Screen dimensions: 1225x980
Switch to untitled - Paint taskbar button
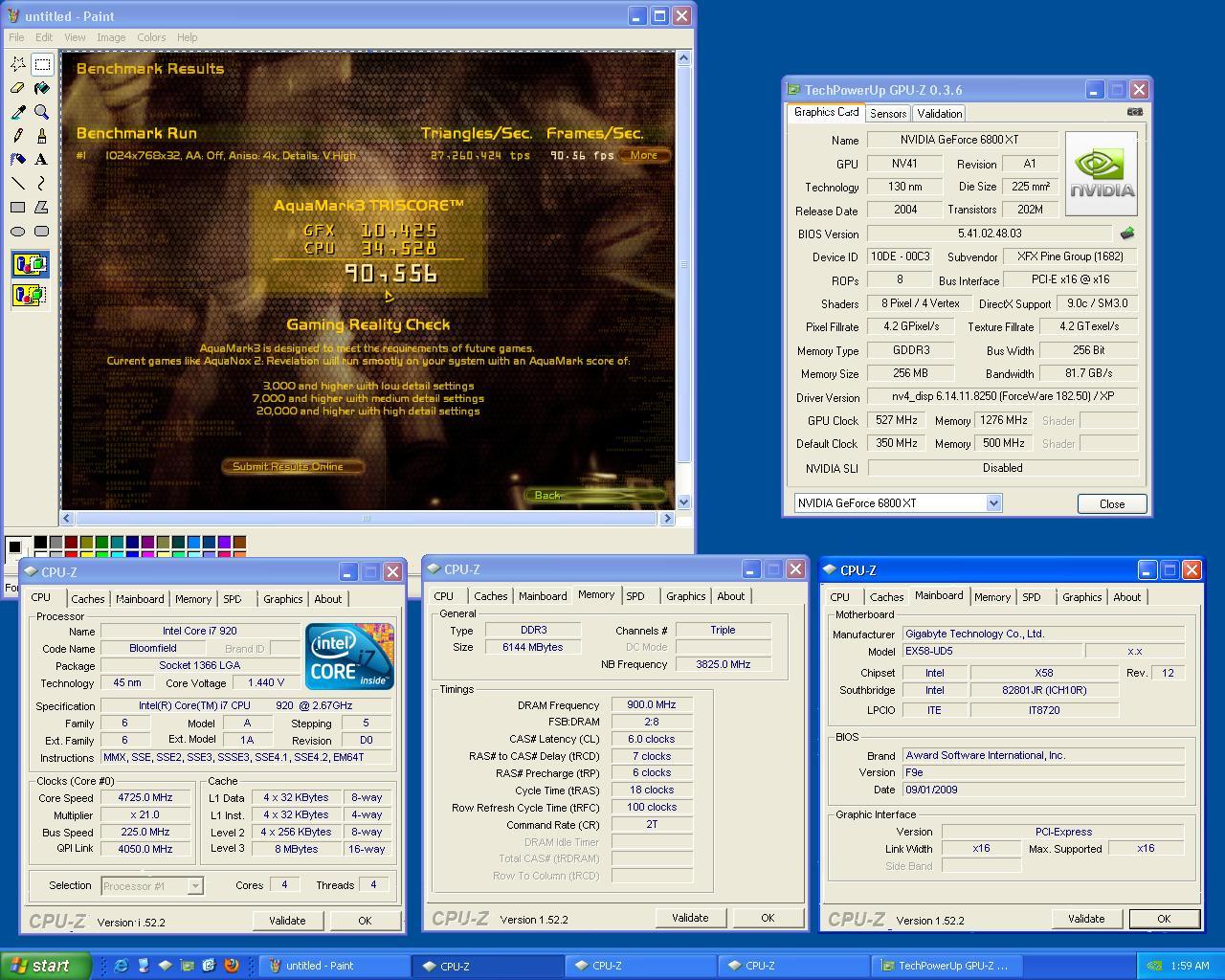pyautogui.click(x=334, y=966)
